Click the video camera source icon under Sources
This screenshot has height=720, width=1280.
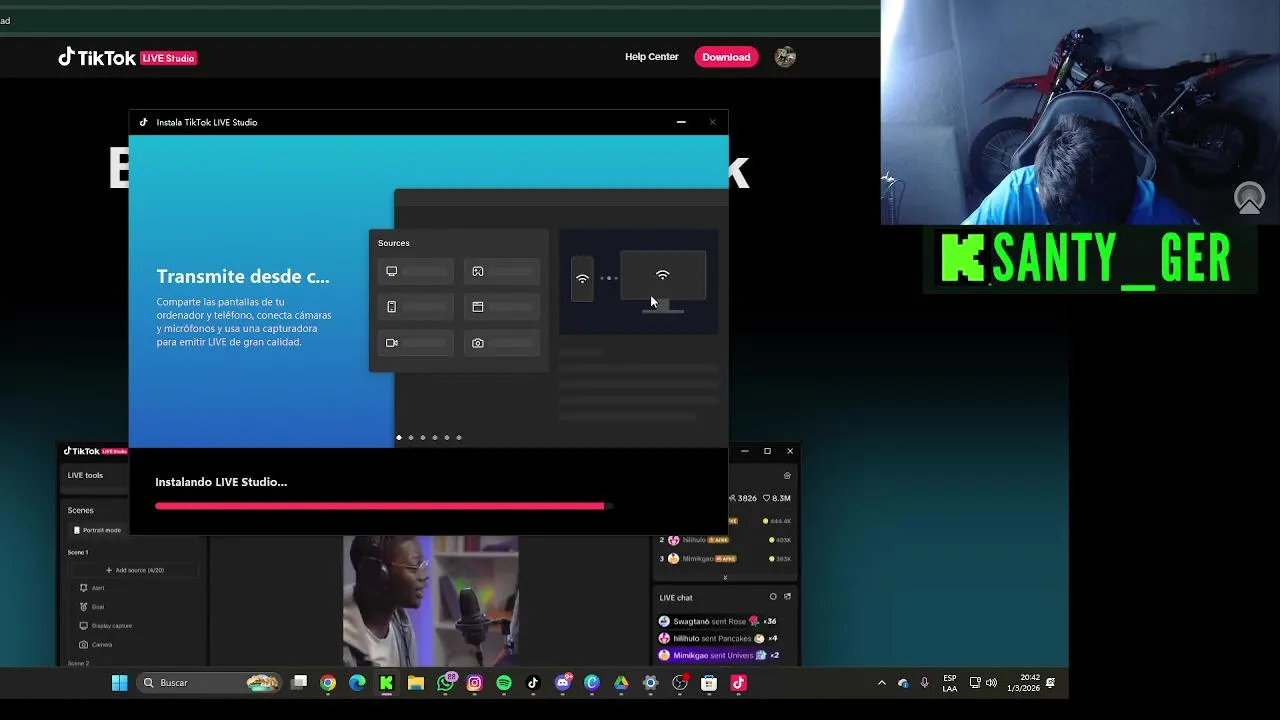tap(392, 343)
